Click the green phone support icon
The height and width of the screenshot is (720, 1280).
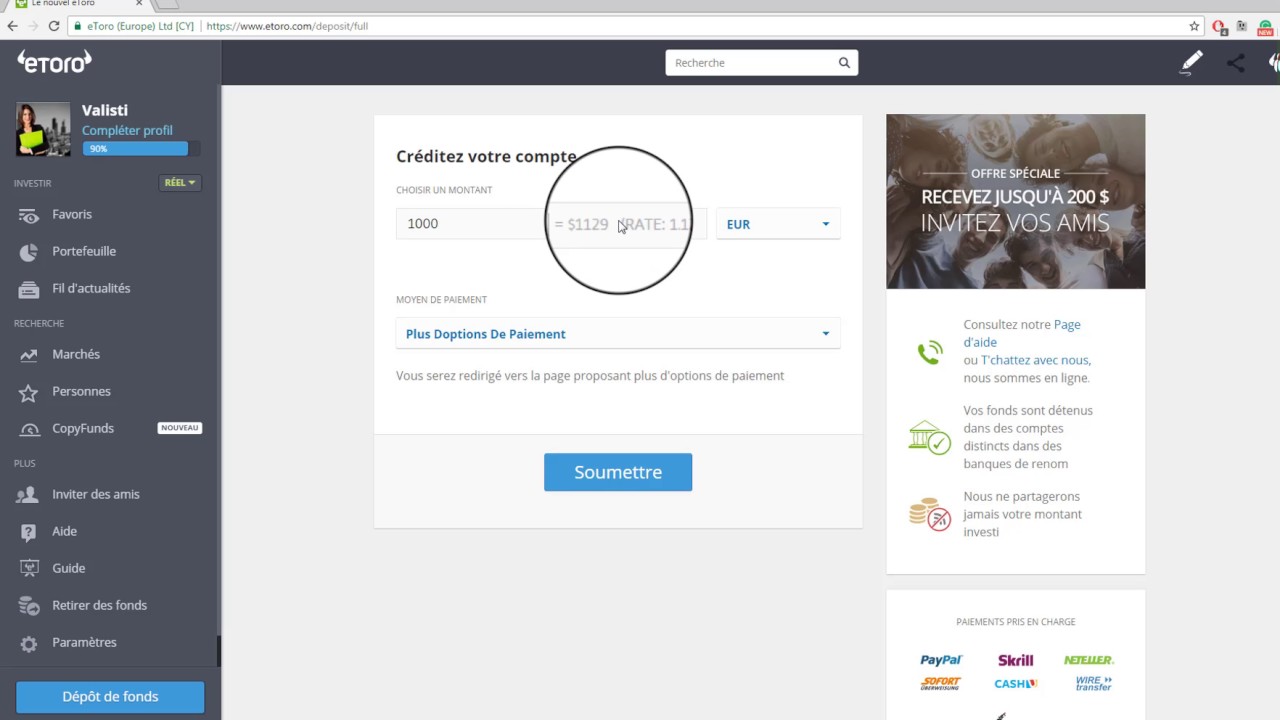[x=930, y=352]
